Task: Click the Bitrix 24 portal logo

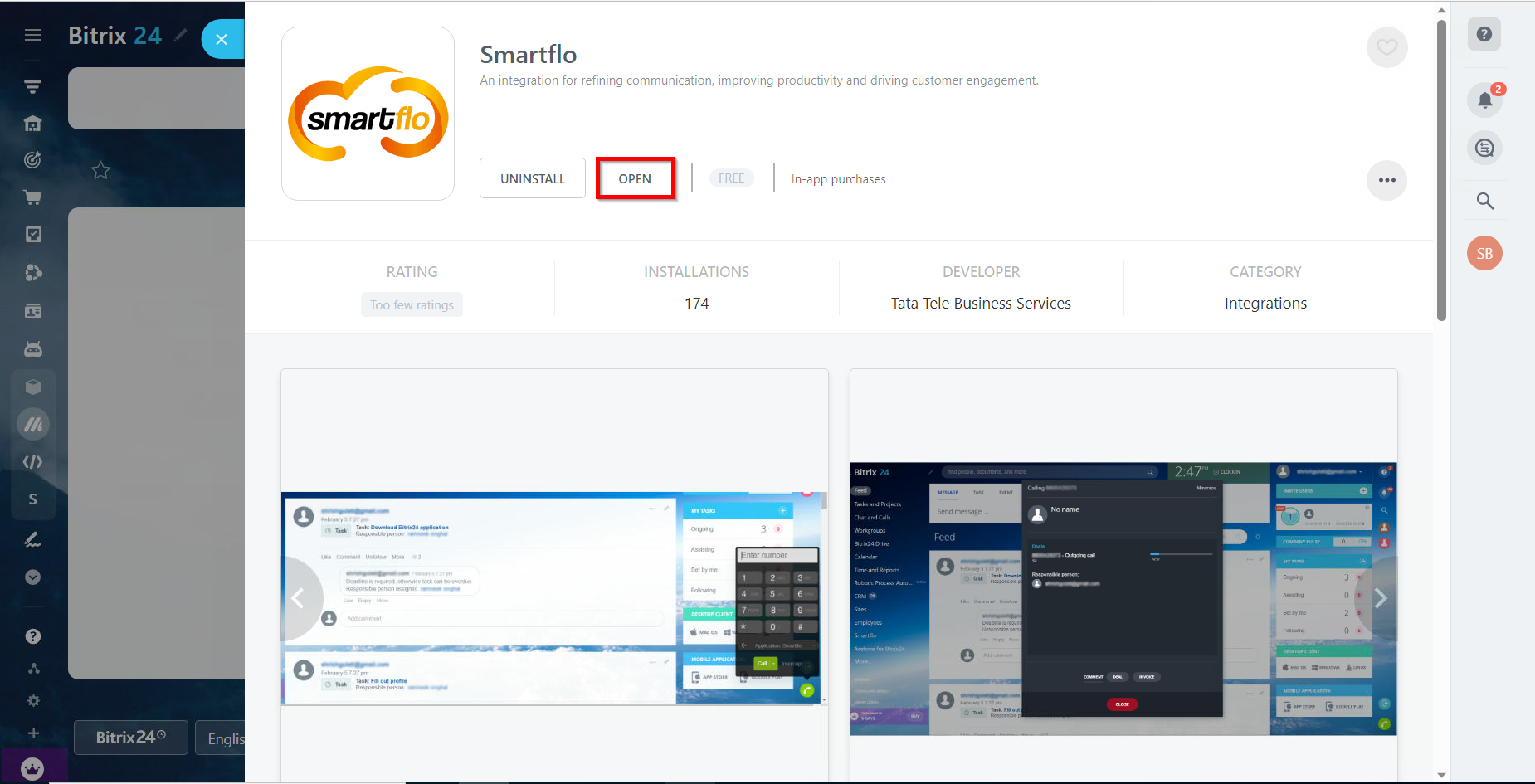Action: click(115, 36)
